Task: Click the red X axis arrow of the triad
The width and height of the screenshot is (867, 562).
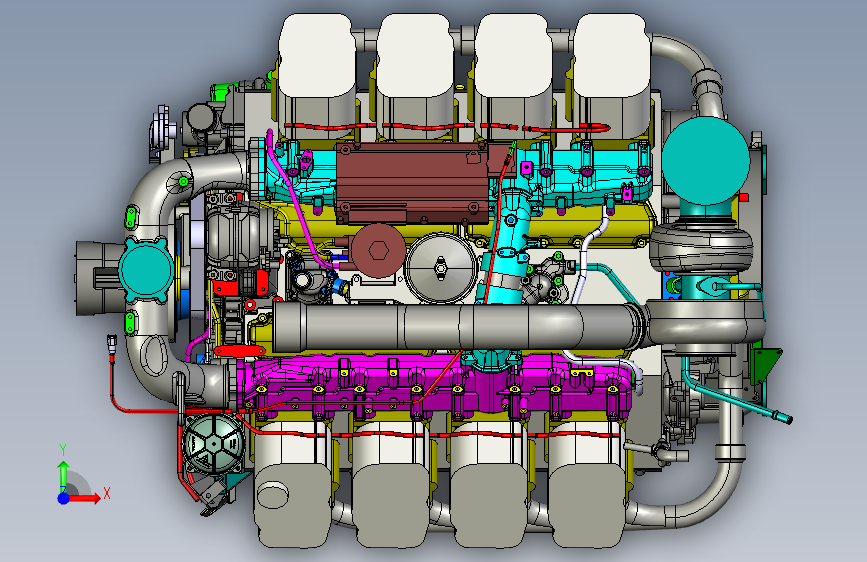Action: click(x=86, y=498)
